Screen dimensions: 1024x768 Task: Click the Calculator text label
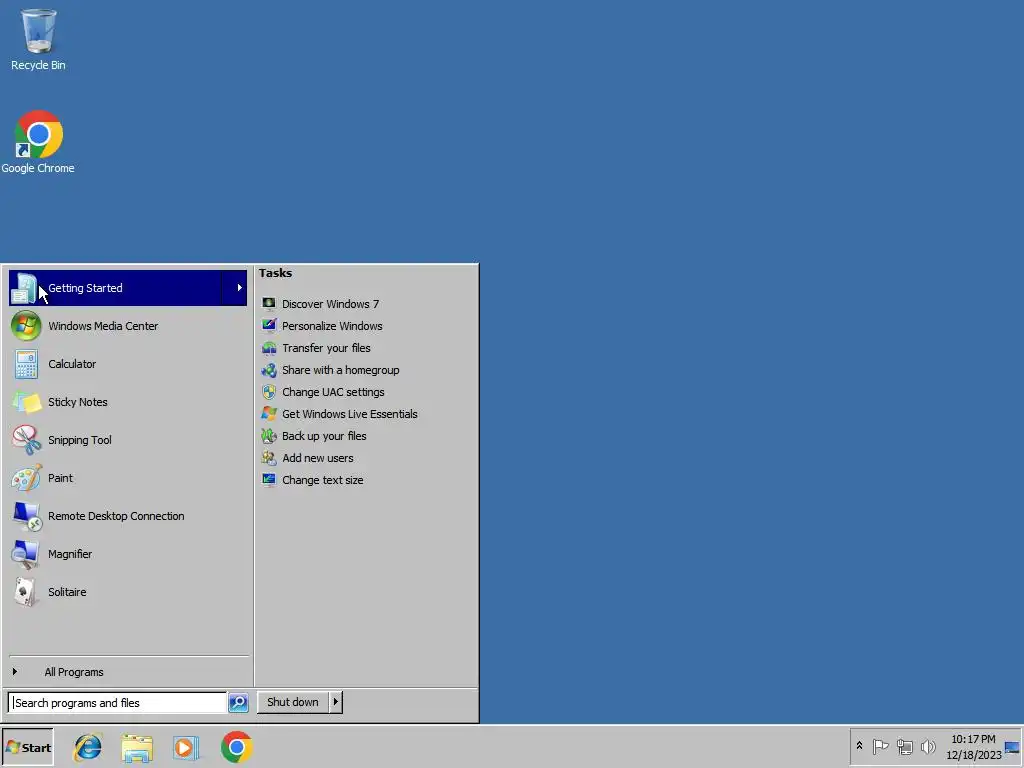[x=72, y=364]
